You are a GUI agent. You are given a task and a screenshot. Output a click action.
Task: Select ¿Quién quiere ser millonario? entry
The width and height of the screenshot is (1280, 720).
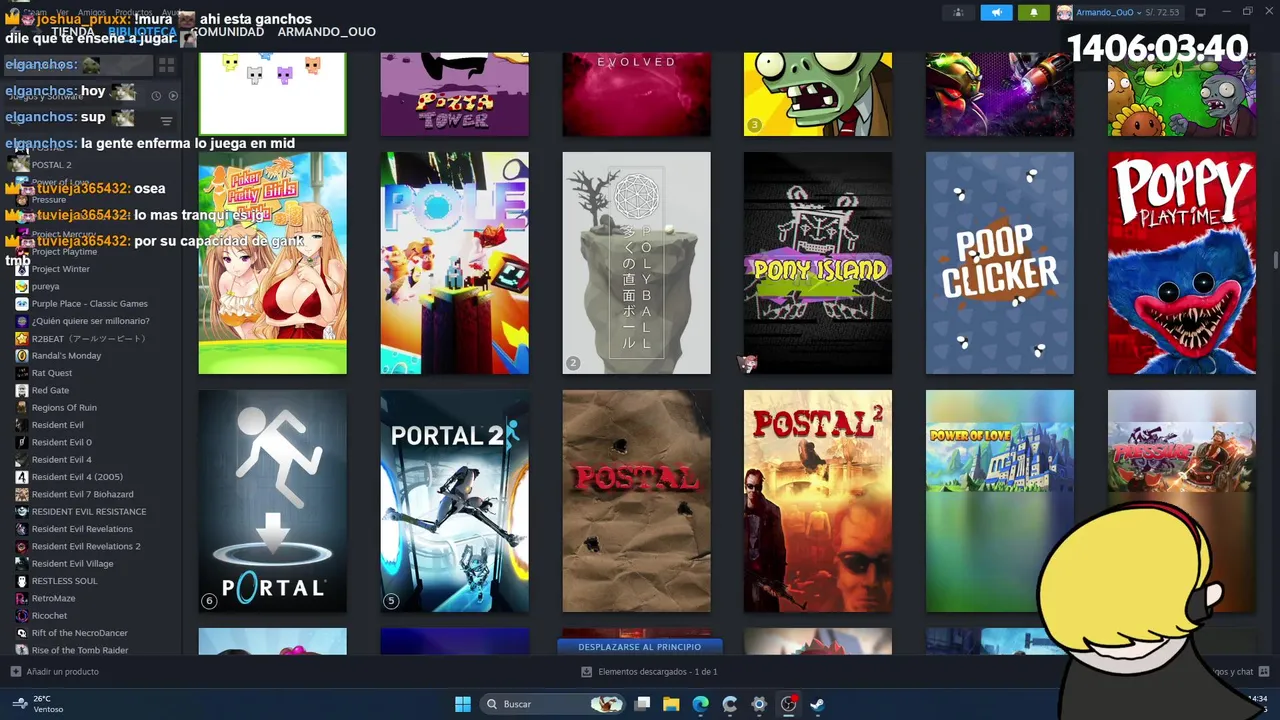click(x=92, y=321)
